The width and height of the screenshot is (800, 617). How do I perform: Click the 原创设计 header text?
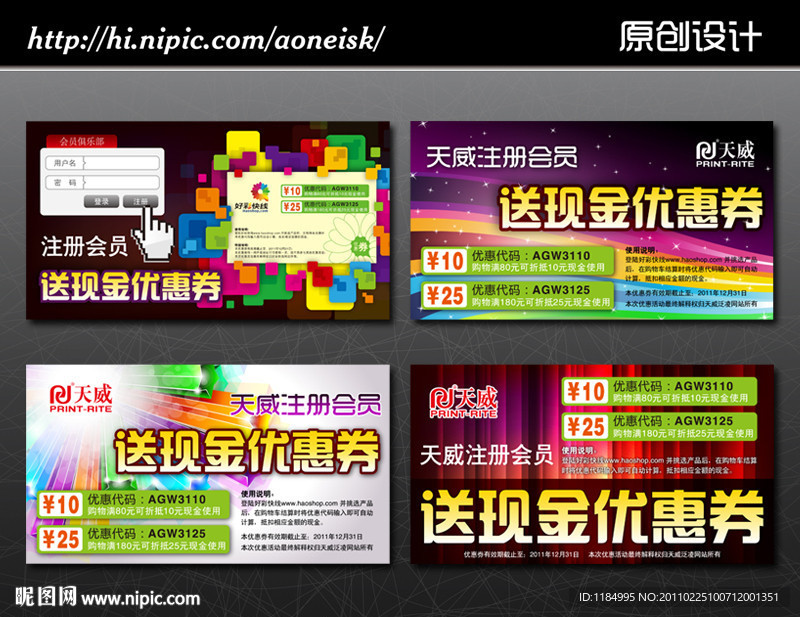(690, 37)
